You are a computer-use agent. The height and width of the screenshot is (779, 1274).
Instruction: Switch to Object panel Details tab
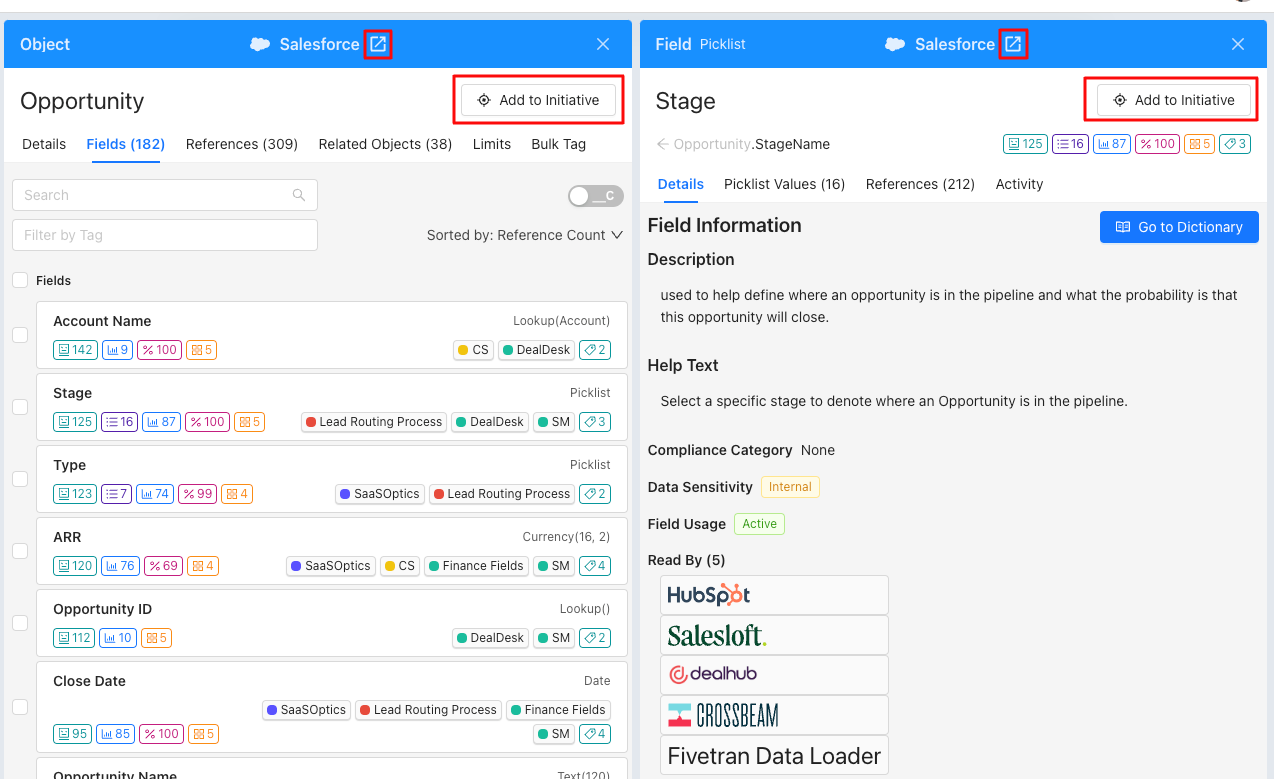click(44, 144)
